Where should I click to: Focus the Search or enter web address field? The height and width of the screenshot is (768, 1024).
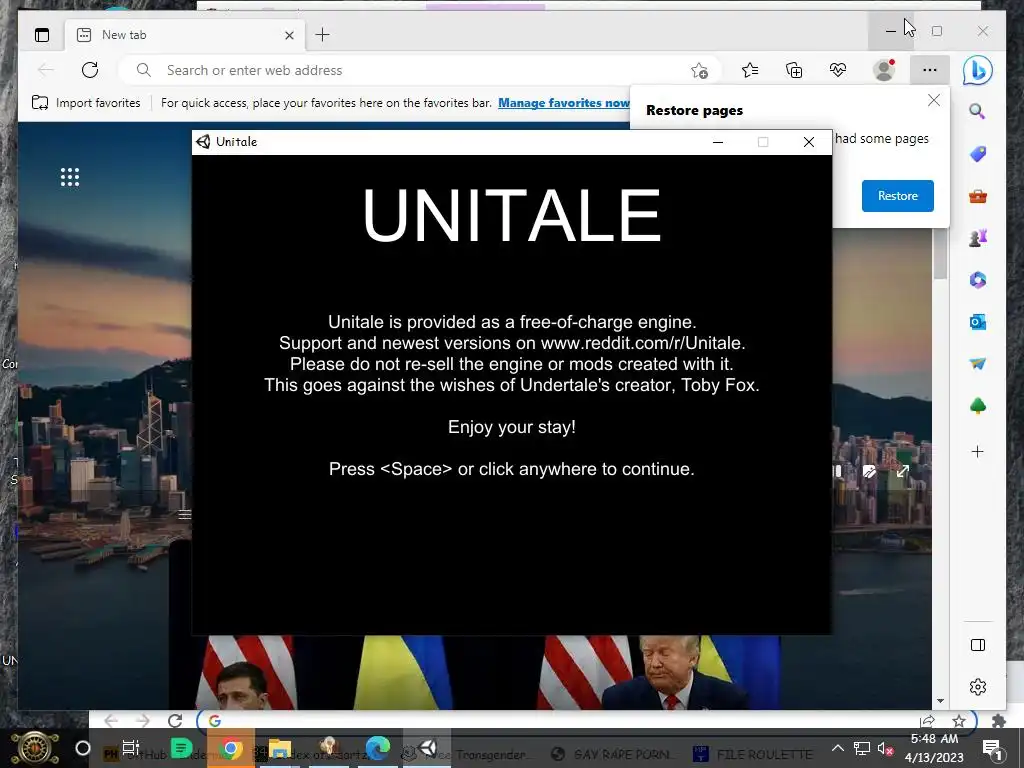pos(418,71)
